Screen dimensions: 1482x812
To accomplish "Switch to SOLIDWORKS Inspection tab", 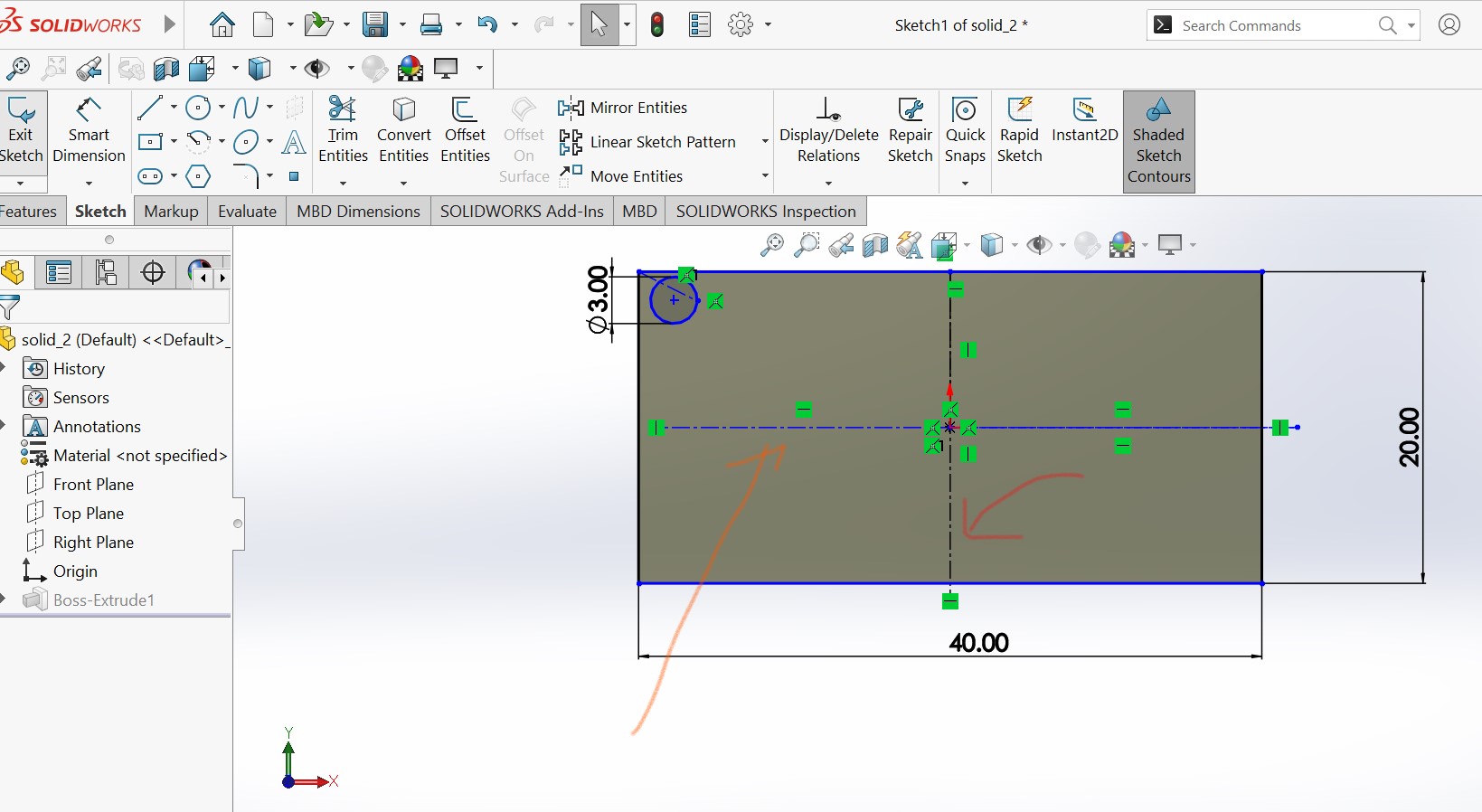I will coord(766,212).
